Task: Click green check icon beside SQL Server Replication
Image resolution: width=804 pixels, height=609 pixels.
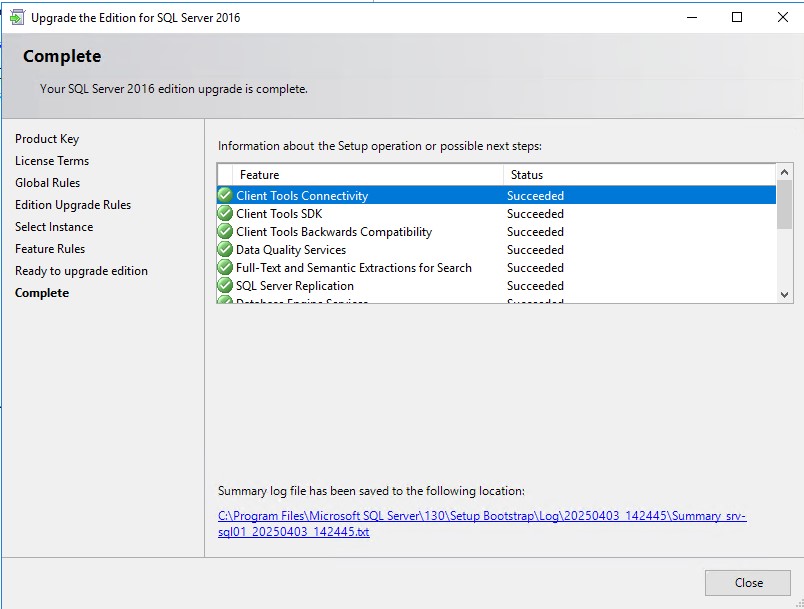Action: (x=225, y=286)
